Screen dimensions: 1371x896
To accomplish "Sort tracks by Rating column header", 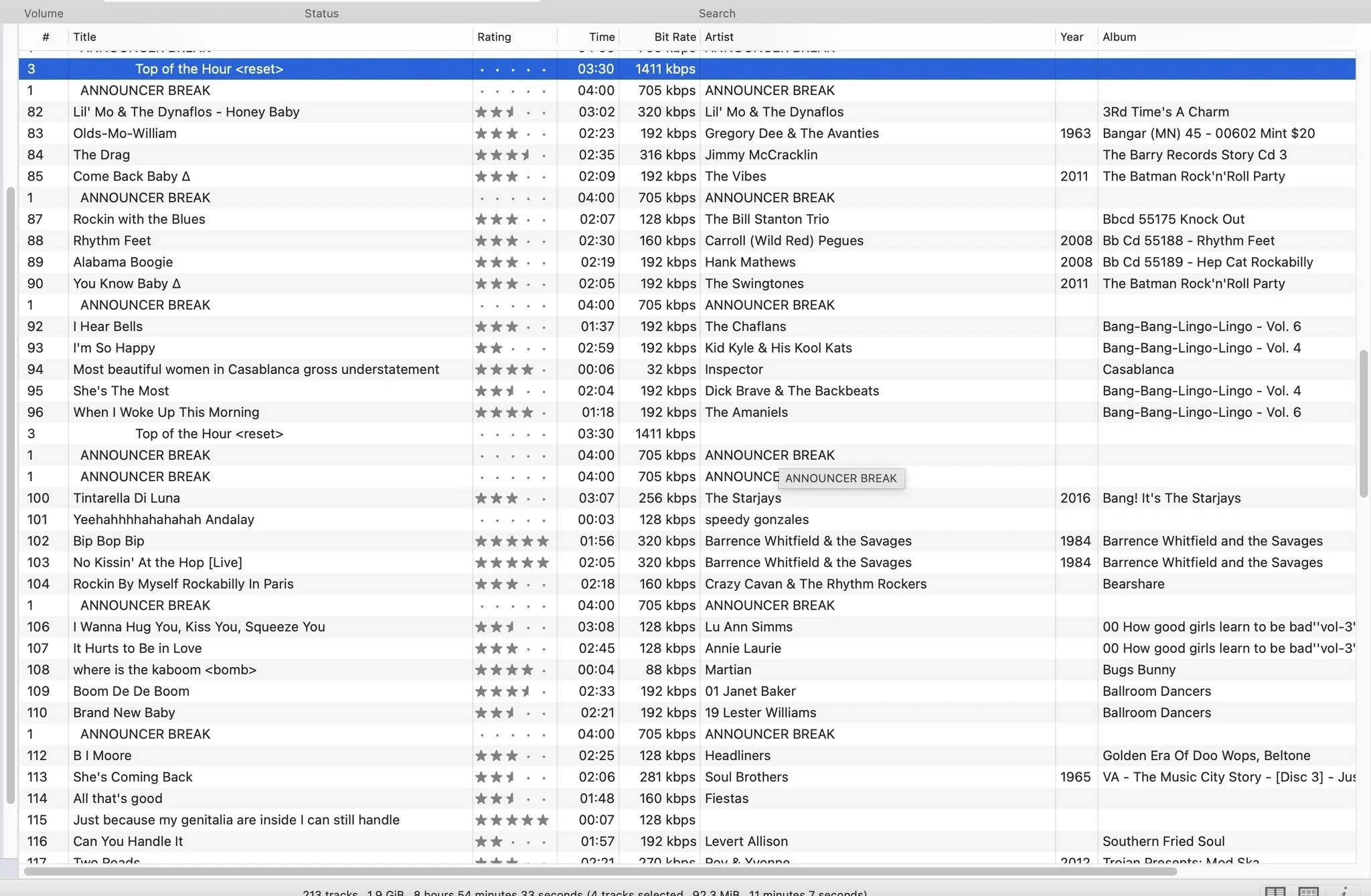I will pyautogui.click(x=494, y=37).
